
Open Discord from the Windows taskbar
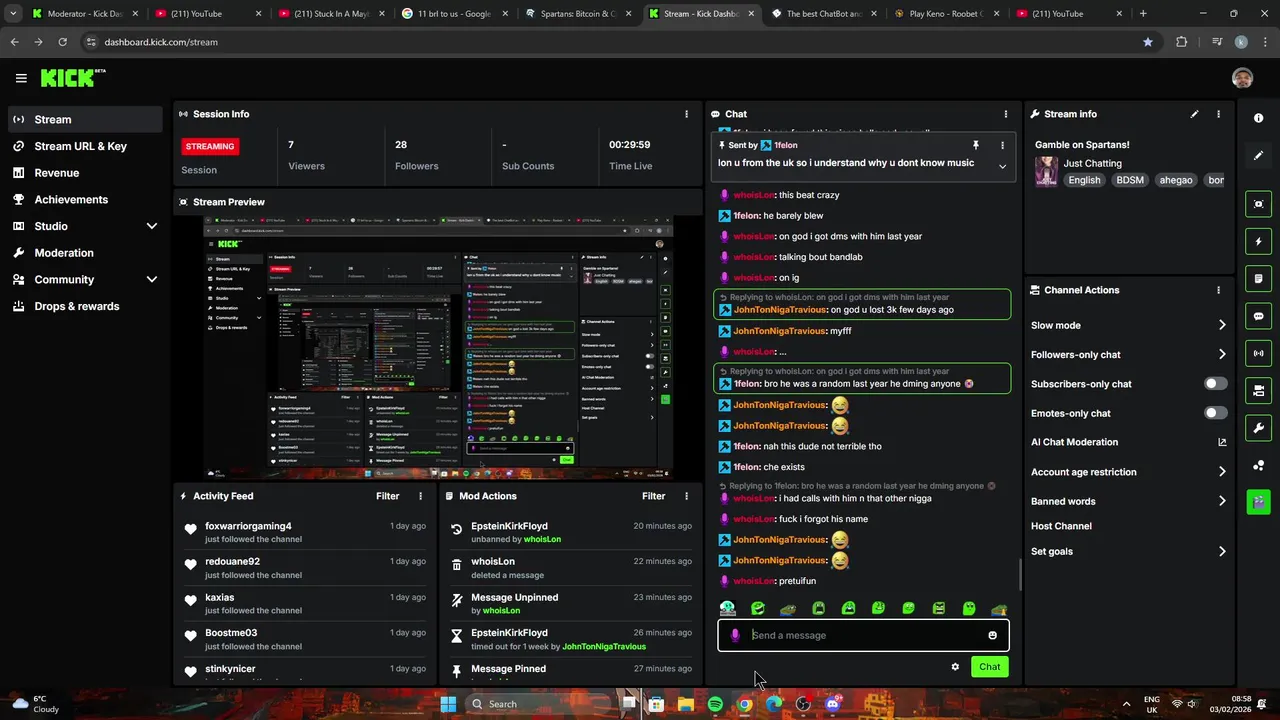click(833, 704)
